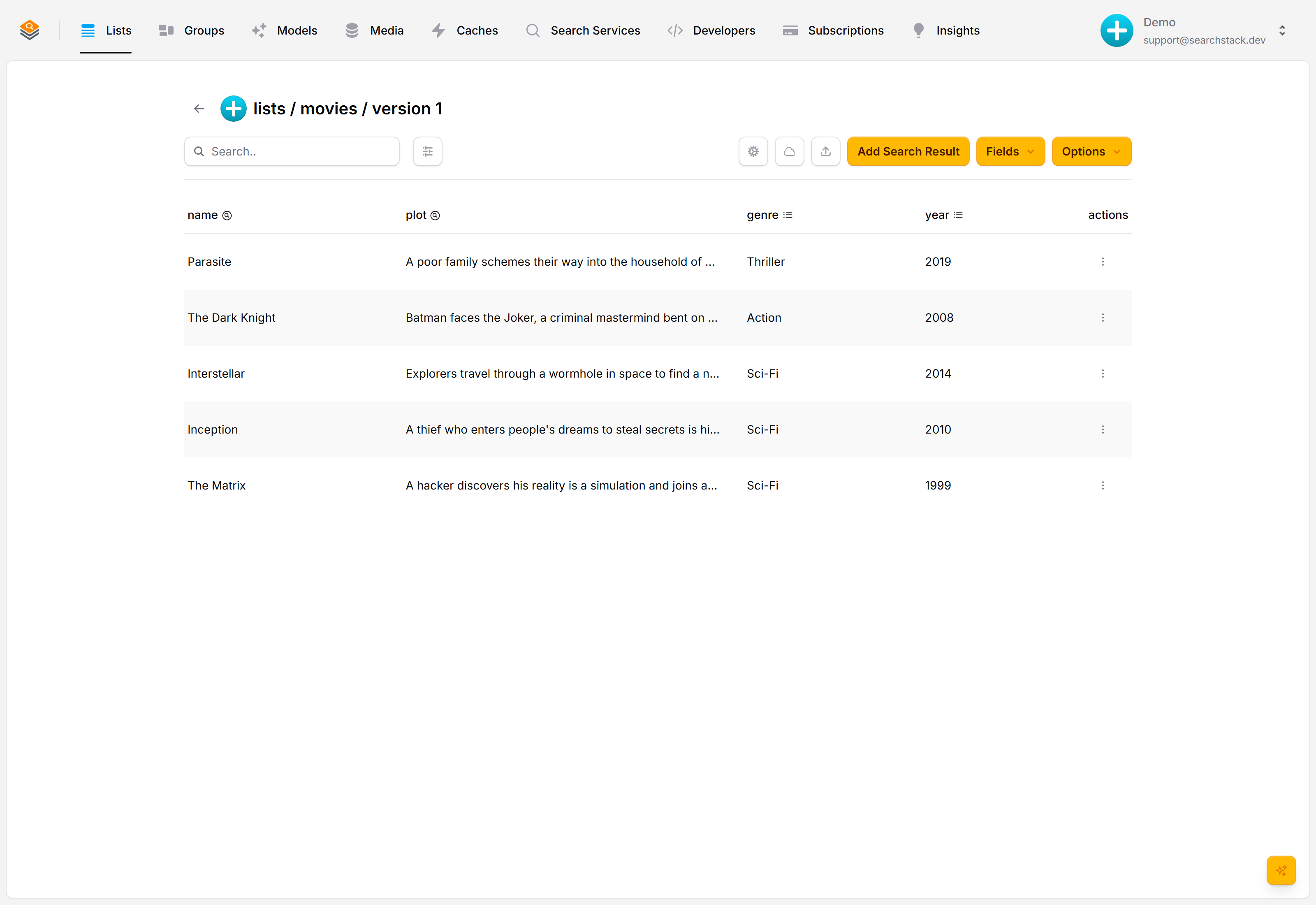Click the name column header

click(209, 215)
